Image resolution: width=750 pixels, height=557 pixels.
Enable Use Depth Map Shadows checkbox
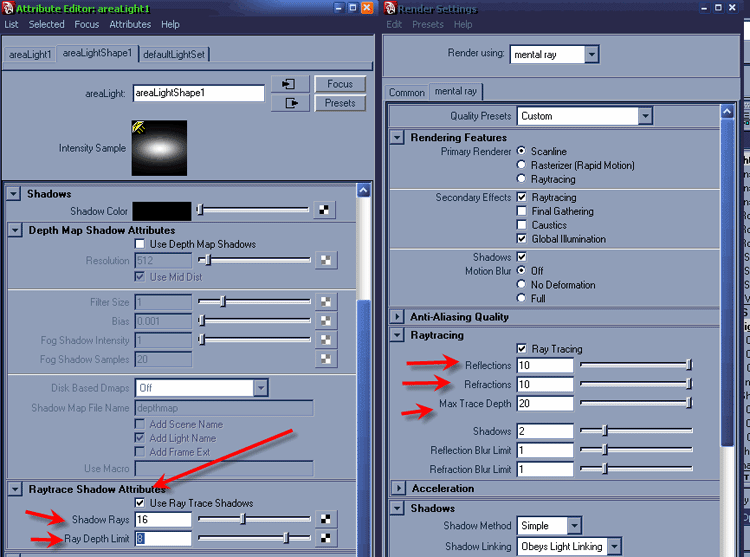pyautogui.click(x=140, y=244)
